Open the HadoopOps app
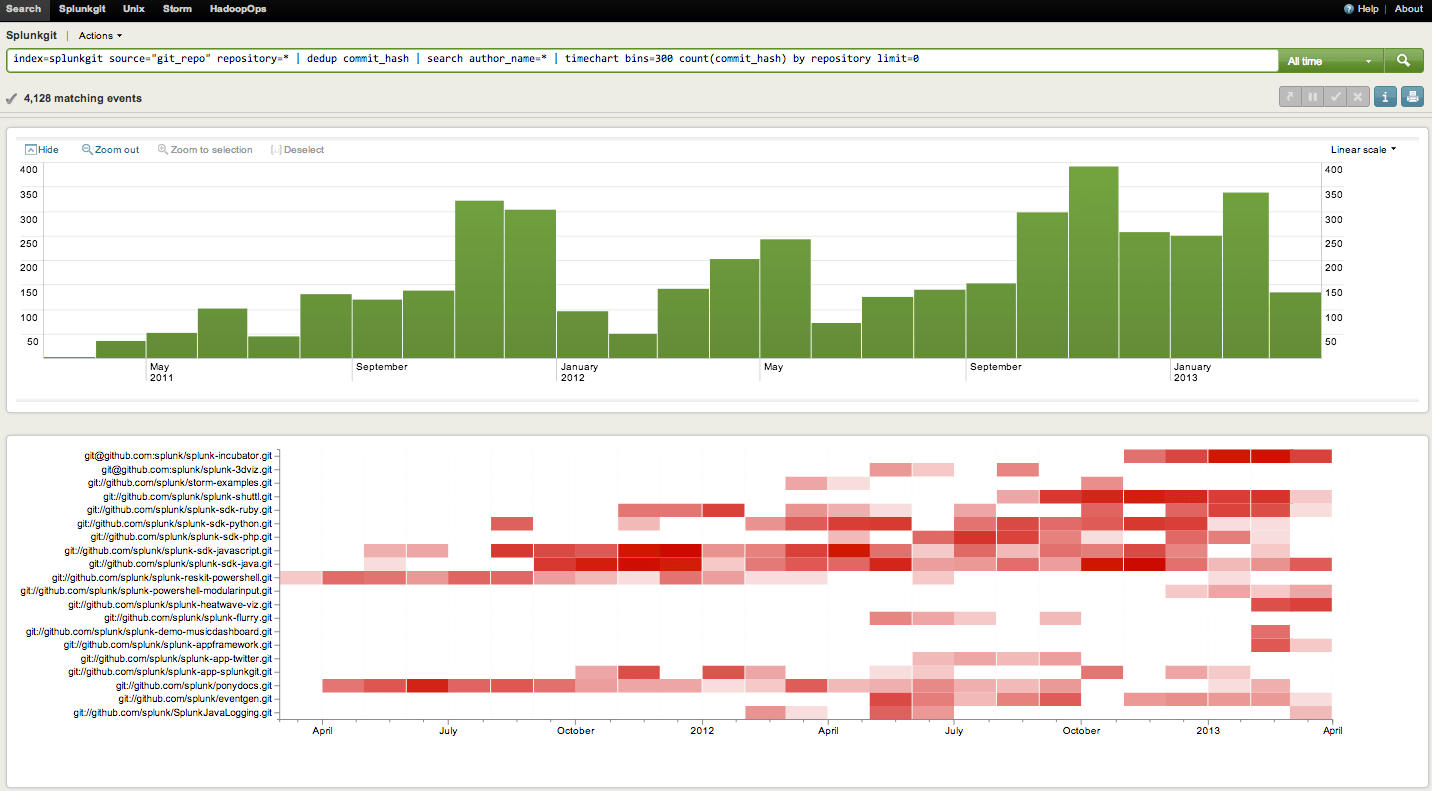 [238, 9]
